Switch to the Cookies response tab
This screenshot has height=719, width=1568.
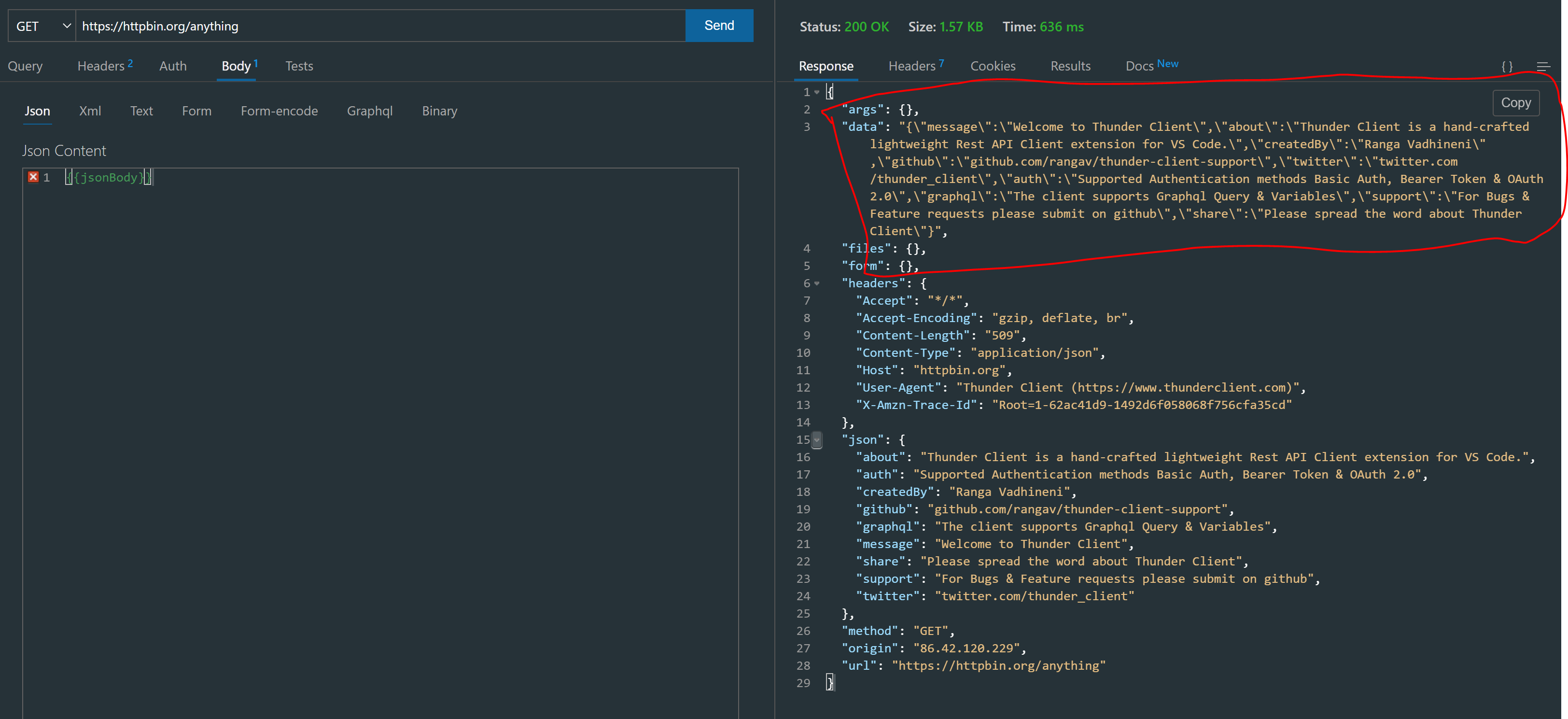993,66
